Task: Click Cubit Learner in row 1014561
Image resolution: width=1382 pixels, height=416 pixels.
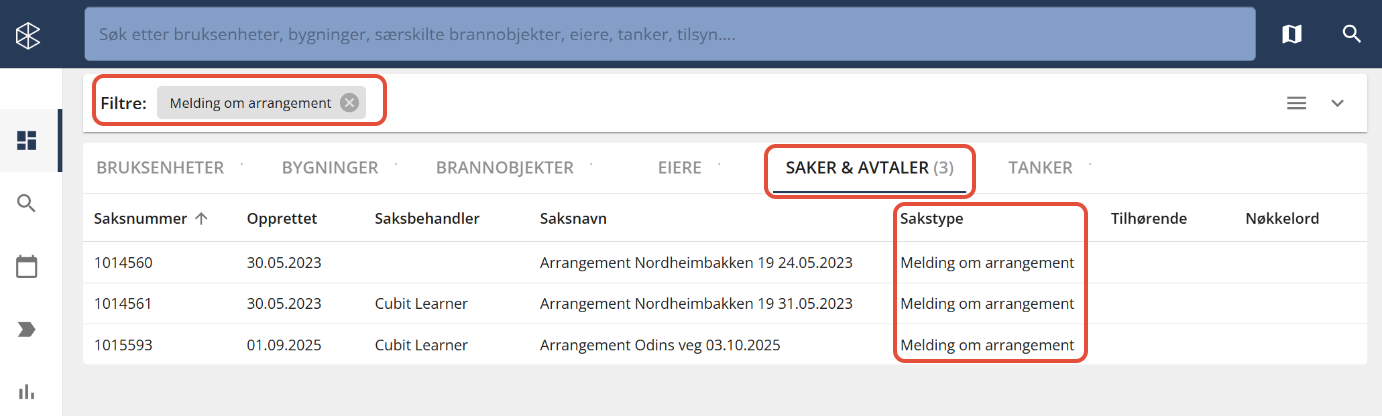Action: [421, 304]
